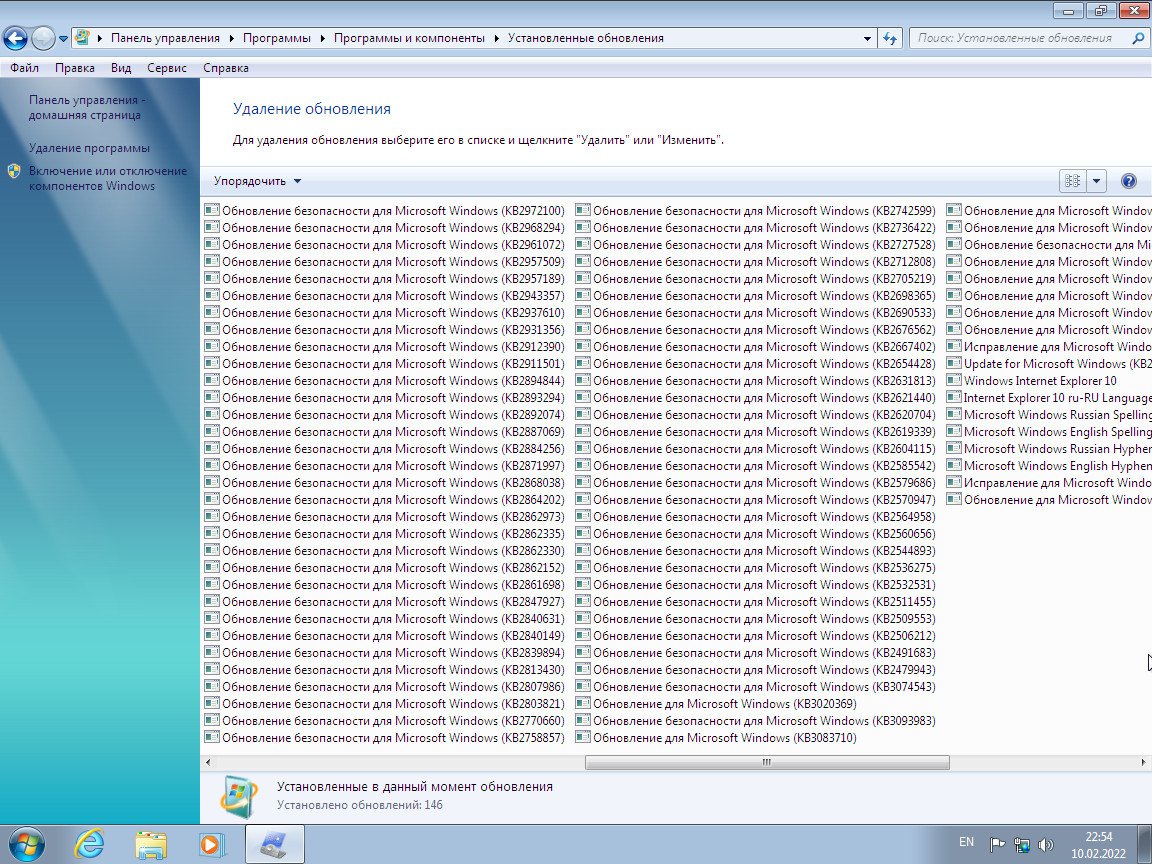Click Программы in the address breadcrumb
Image resolution: width=1152 pixels, height=864 pixels.
pos(277,38)
